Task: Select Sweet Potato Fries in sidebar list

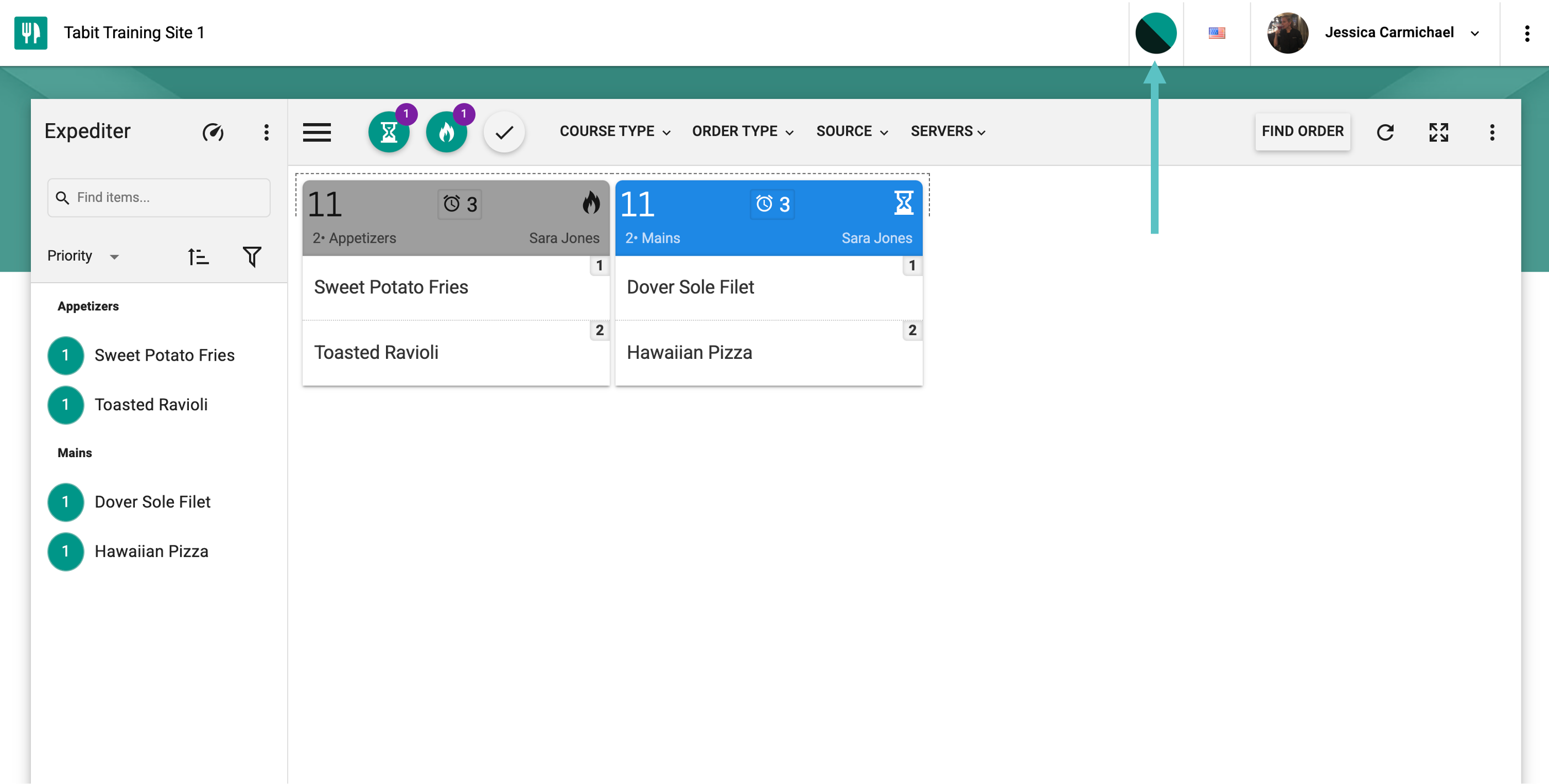Action: tap(164, 356)
